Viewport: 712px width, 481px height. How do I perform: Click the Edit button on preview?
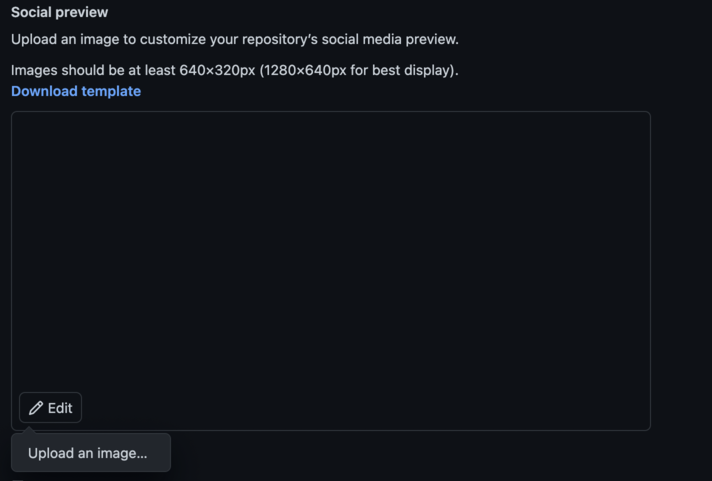50,408
